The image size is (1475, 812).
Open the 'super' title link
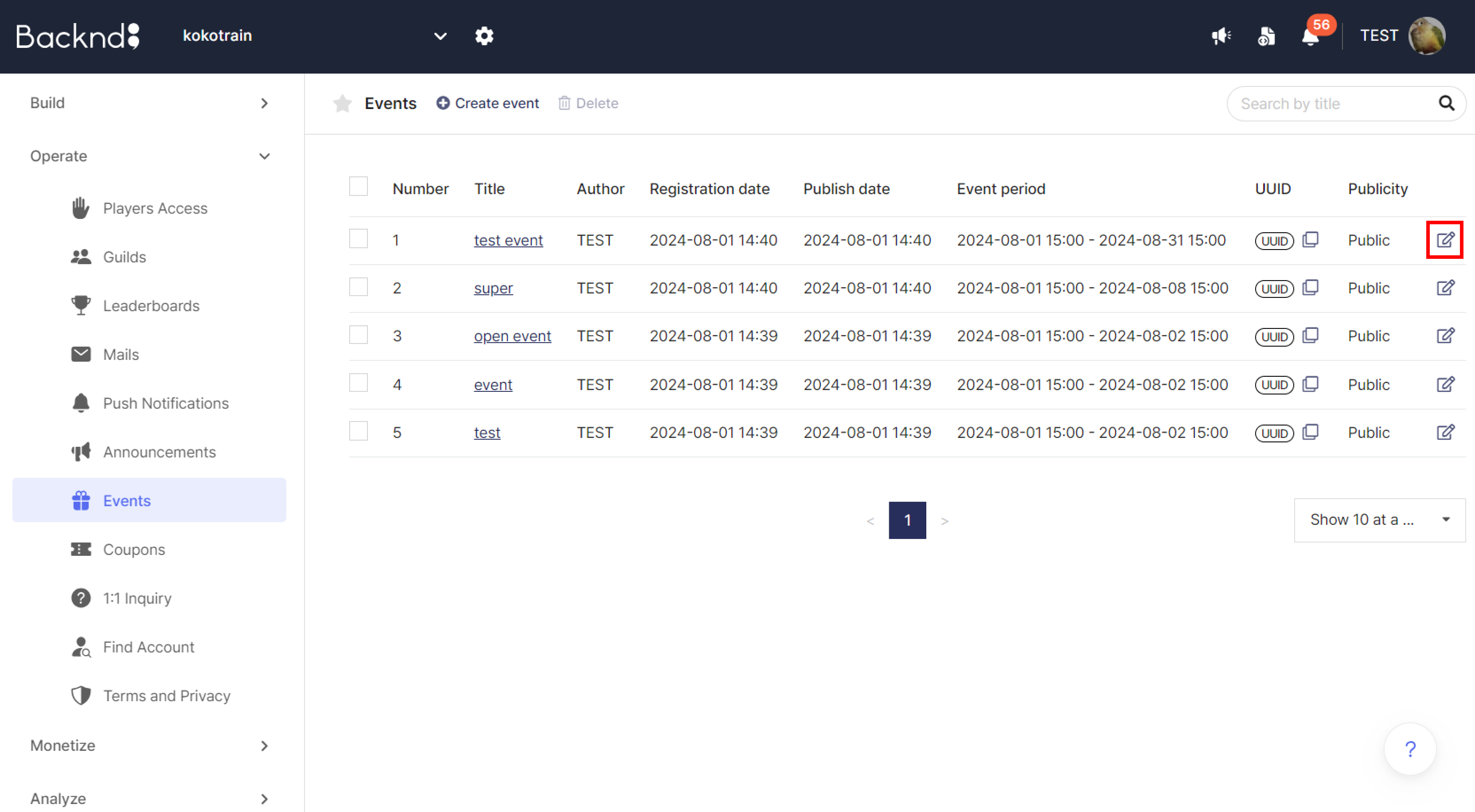pyautogui.click(x=493, y=288)
